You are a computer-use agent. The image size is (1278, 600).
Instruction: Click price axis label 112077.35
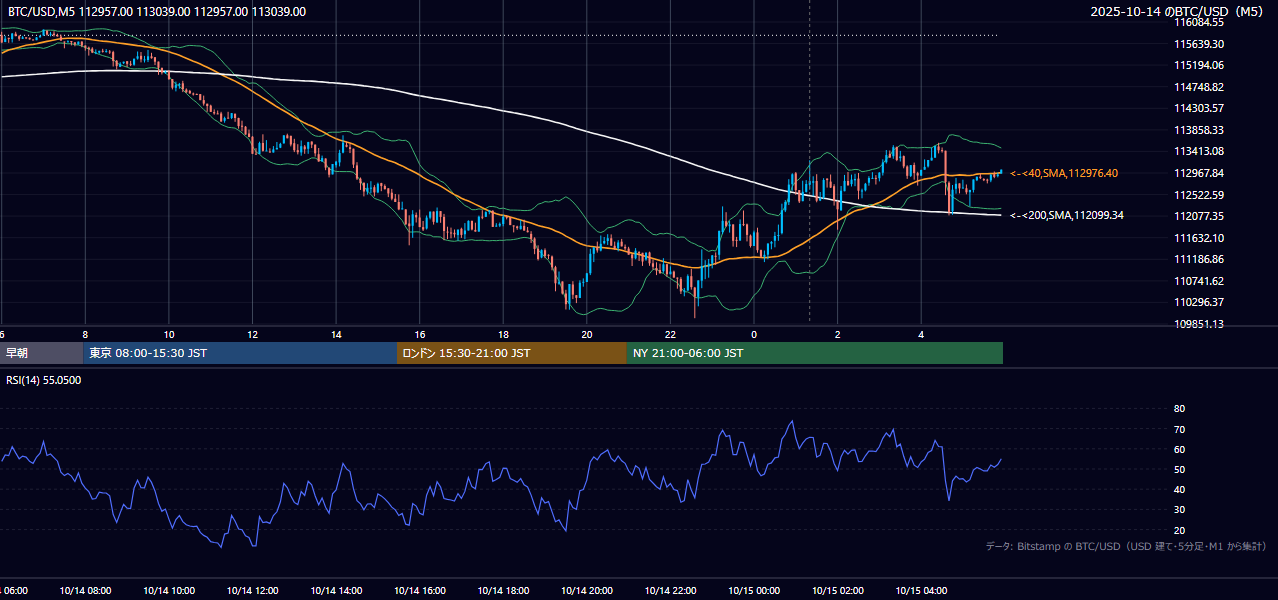click(1199, 216)
